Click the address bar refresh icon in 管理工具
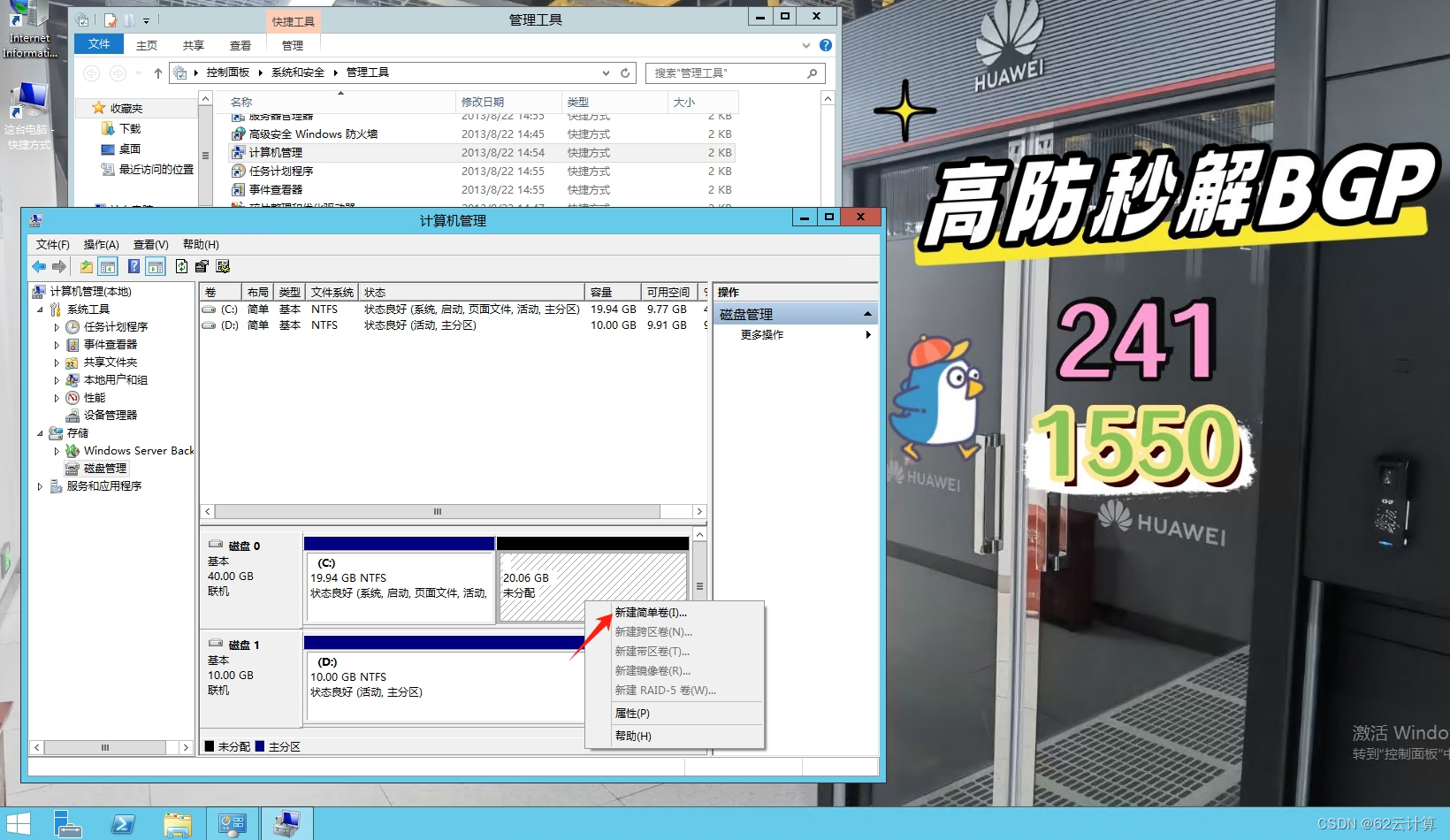1450x840 pixels. point(625,73)
